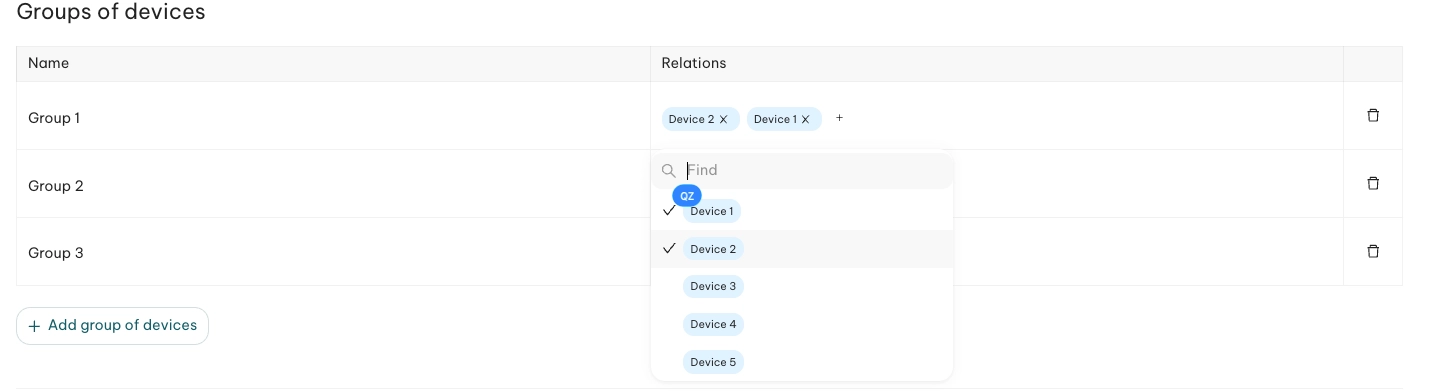Remove Device 2 chip from Group 1
1436x391 pixels.
(x=724, y=120)
